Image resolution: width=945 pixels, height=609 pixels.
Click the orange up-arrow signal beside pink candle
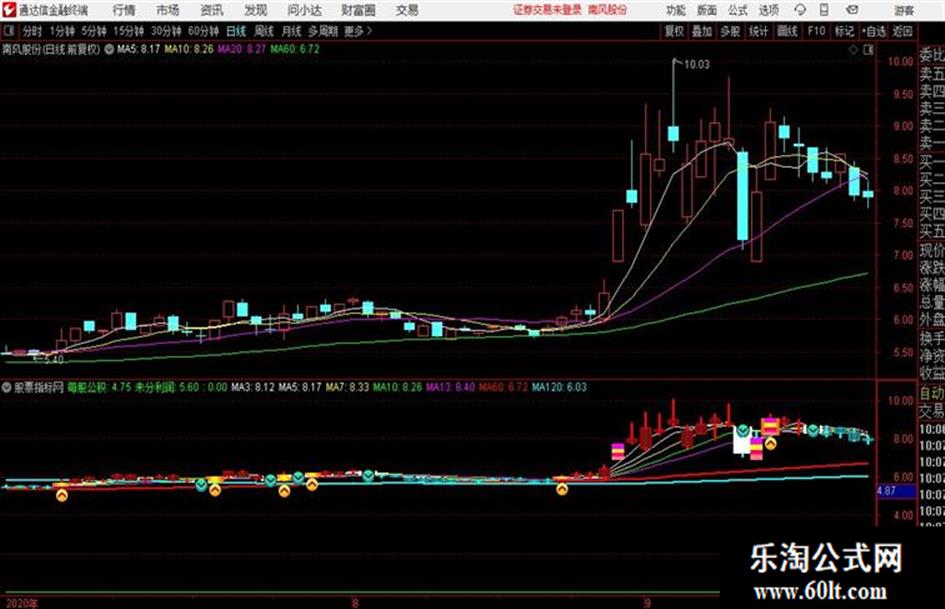click(770, 443)
